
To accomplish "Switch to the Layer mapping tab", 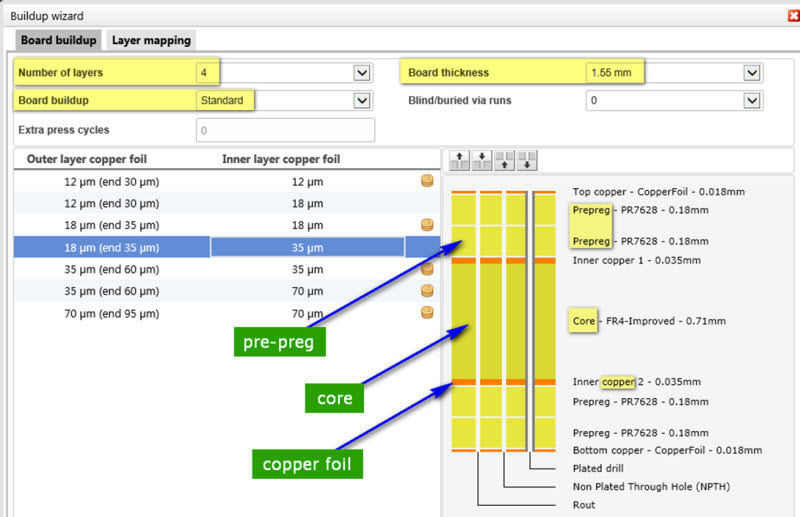I will [151, 40].
